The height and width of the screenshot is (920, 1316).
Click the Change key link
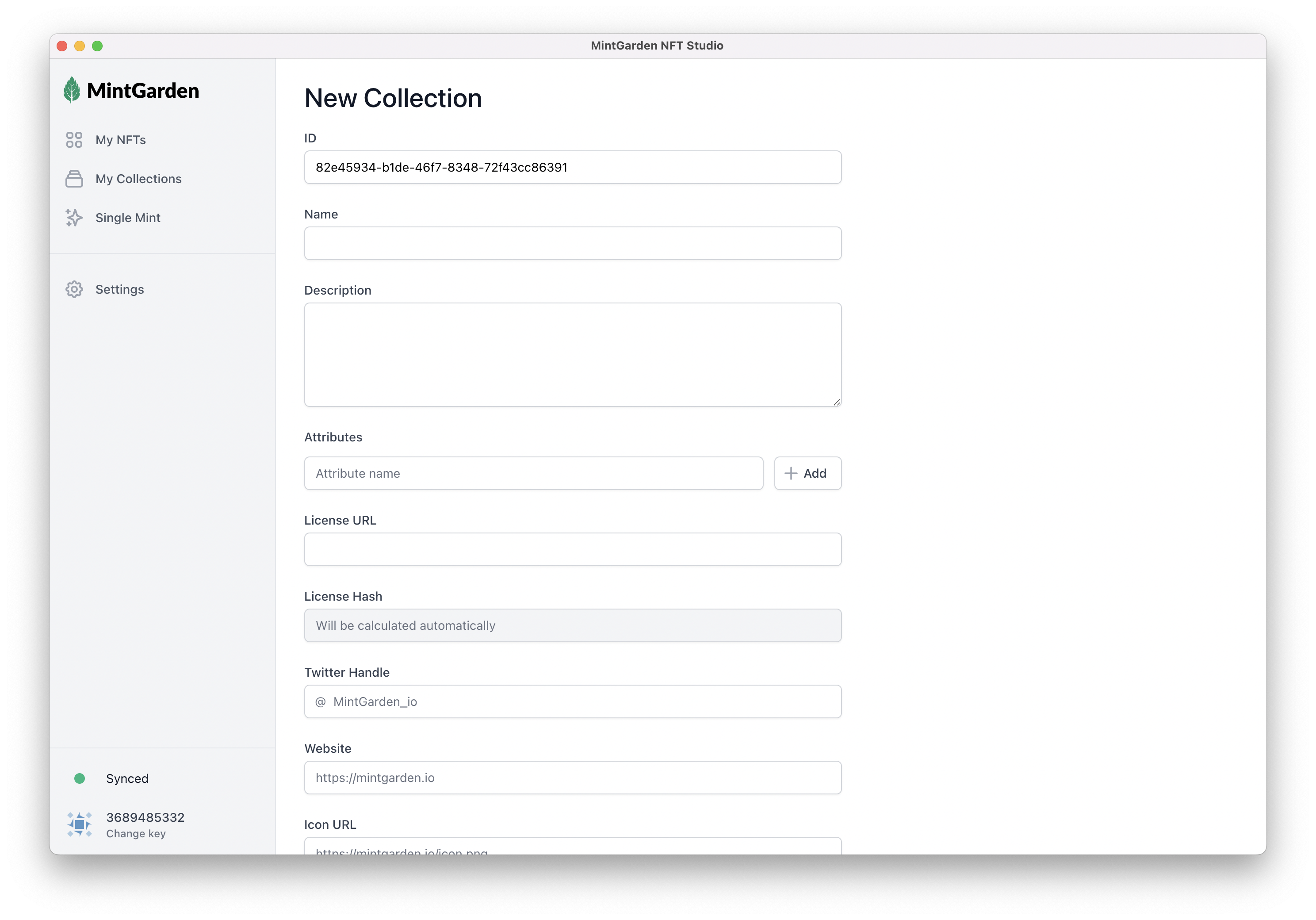point(135,834)
